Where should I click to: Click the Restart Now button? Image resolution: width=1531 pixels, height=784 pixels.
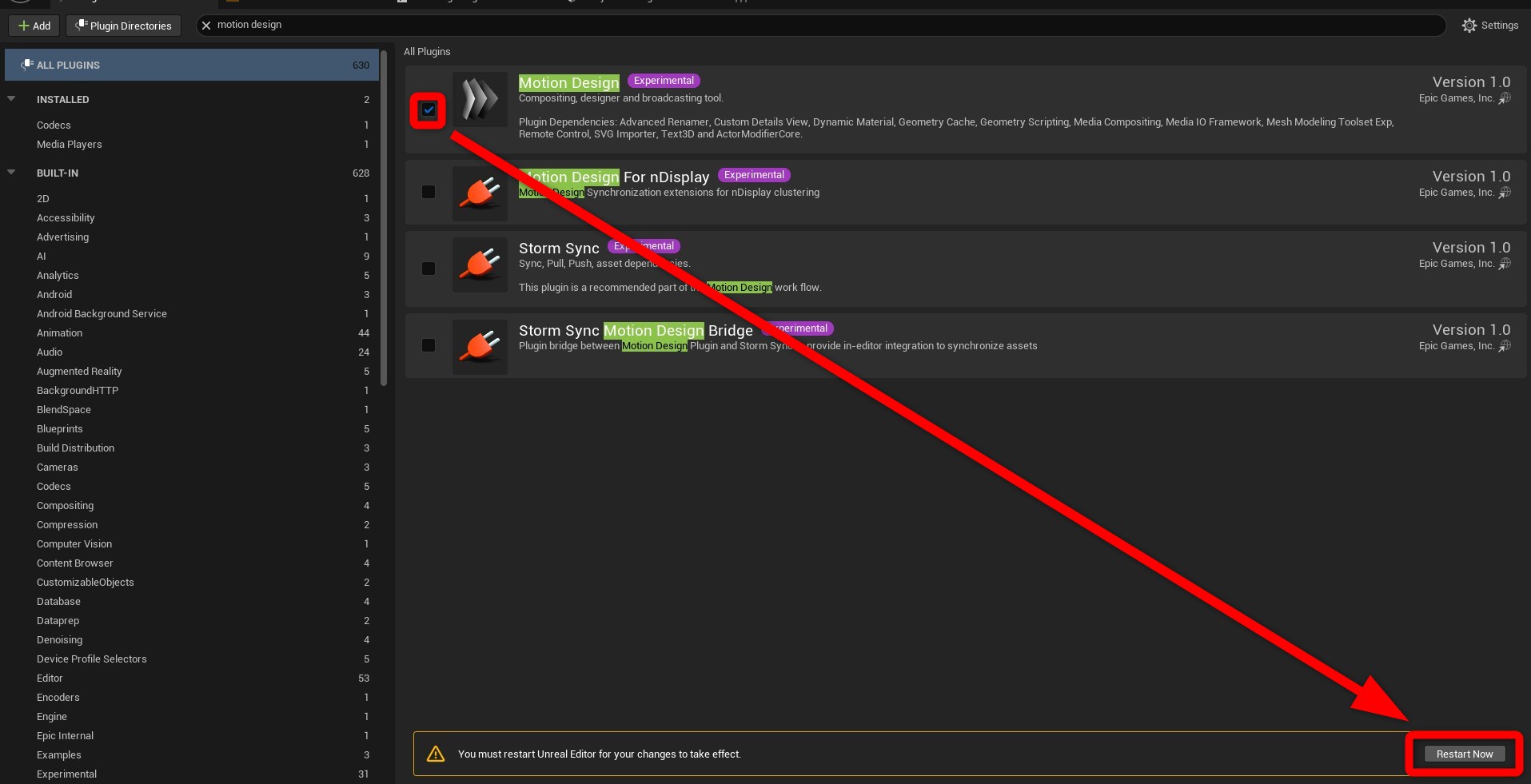[x=1465, y=754]
